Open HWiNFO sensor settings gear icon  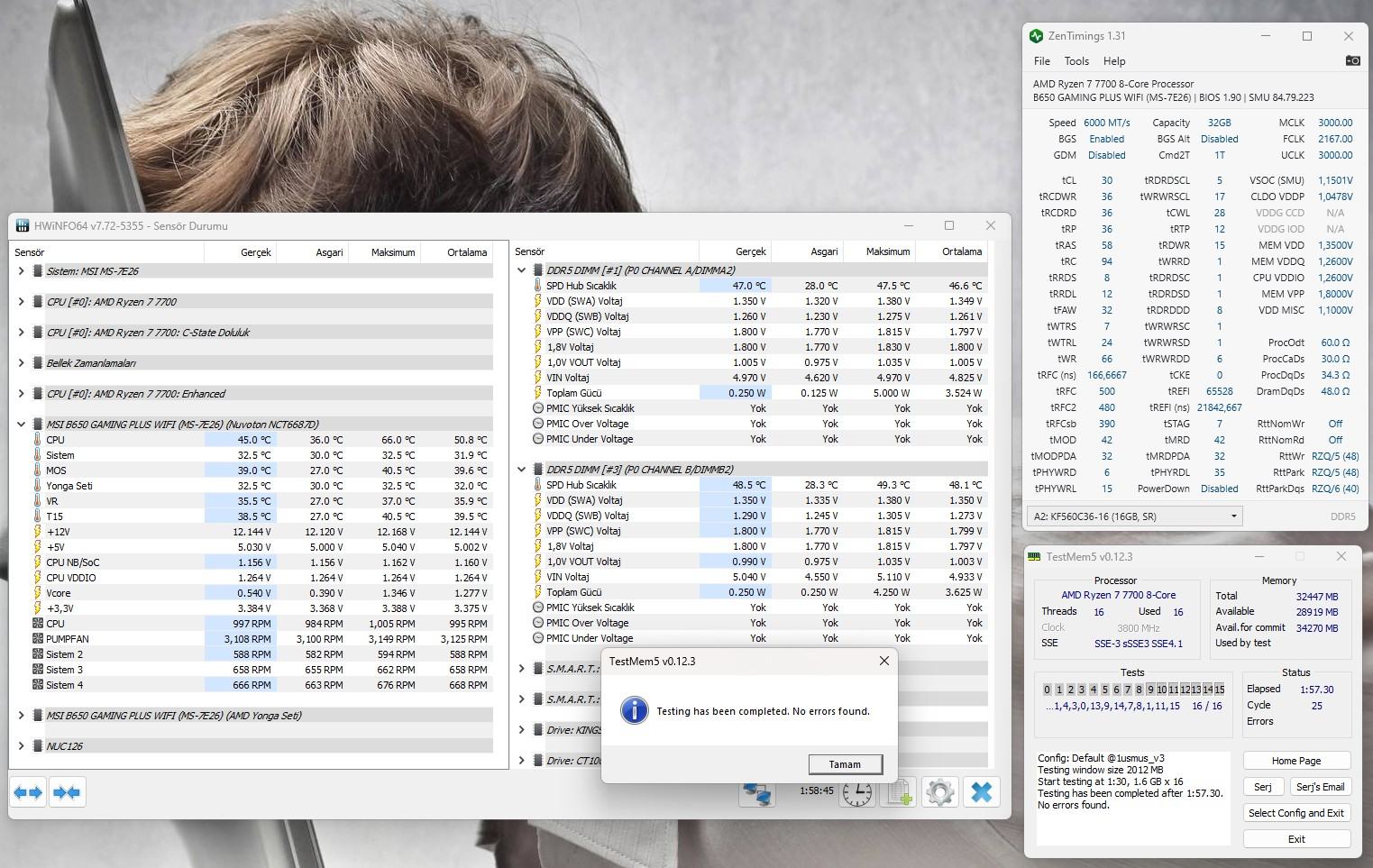pos(940,793)
